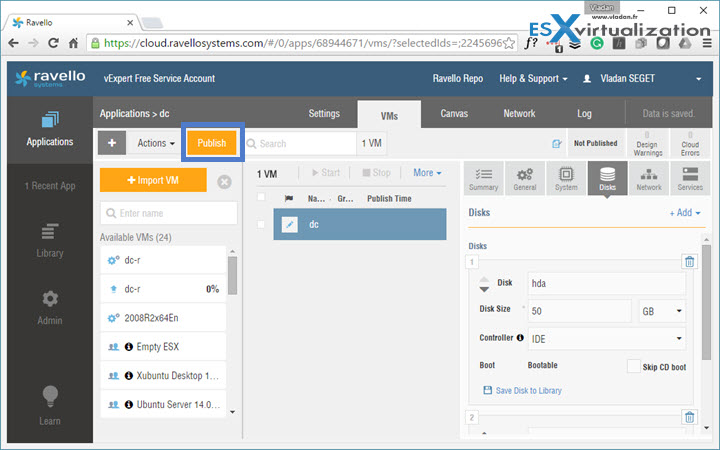Click the Publish button
The height and width of the screenshot is (450, 720).
coord(212,143)
